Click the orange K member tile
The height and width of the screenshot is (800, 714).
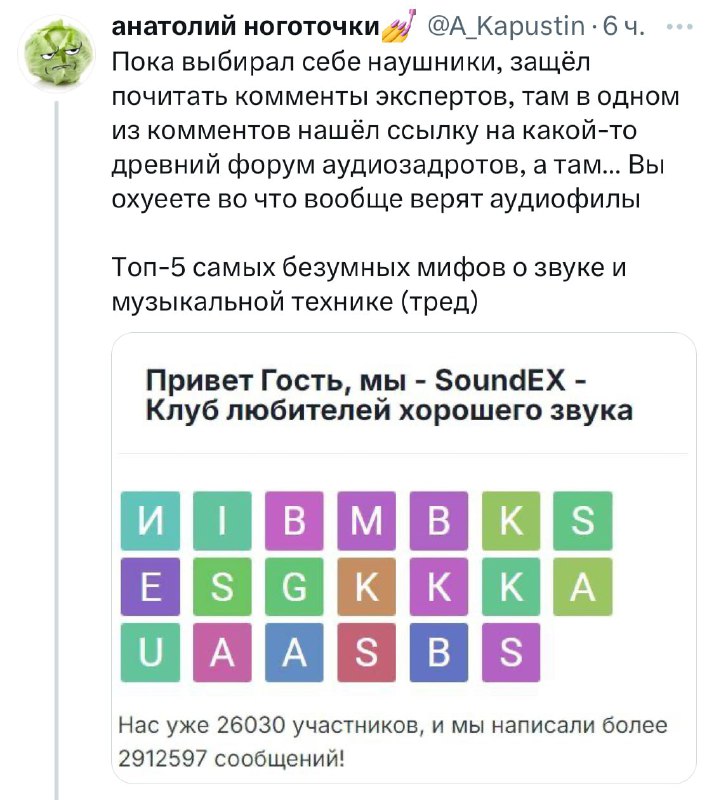(x=366, y=586)
